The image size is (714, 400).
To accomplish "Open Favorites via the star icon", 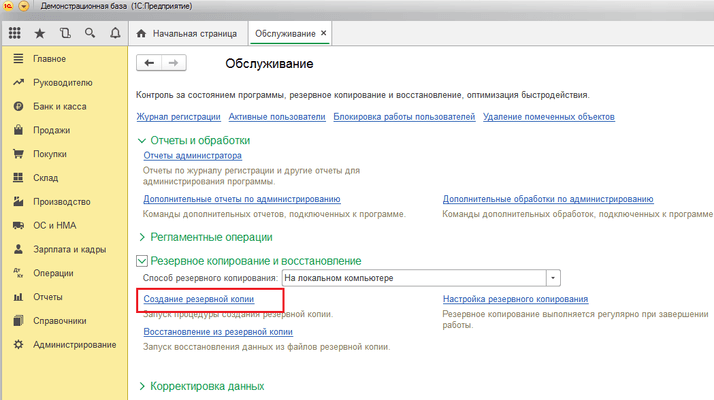I will 40,33.
